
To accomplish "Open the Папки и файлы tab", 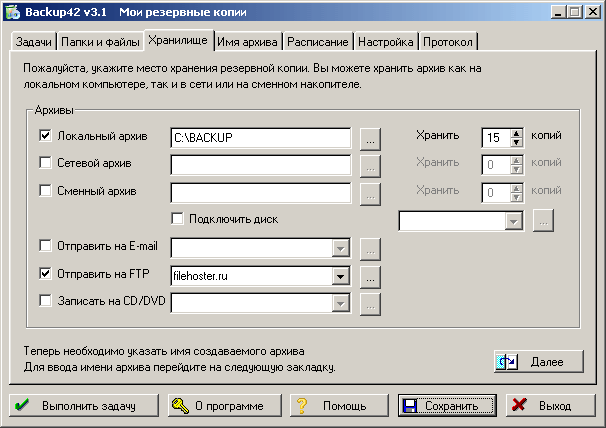I will [99, 43].
